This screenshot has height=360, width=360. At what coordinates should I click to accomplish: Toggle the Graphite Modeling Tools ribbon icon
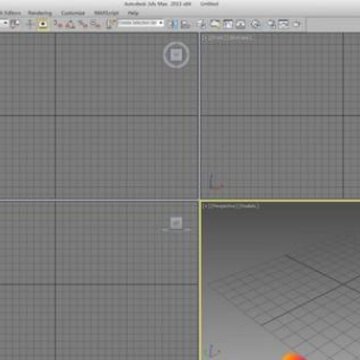tap(215, 24)
